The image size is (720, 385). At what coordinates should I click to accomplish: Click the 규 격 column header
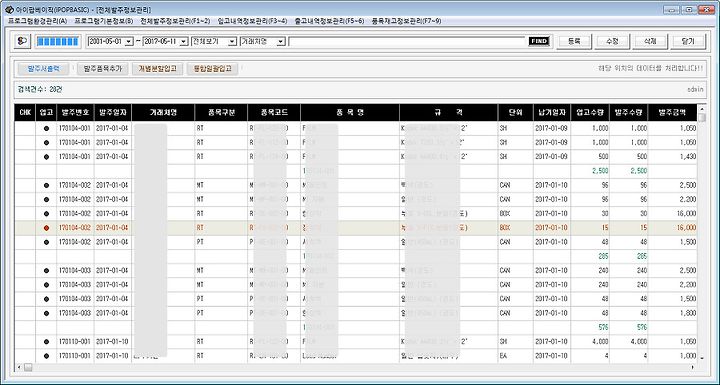(x=449, y=113)
